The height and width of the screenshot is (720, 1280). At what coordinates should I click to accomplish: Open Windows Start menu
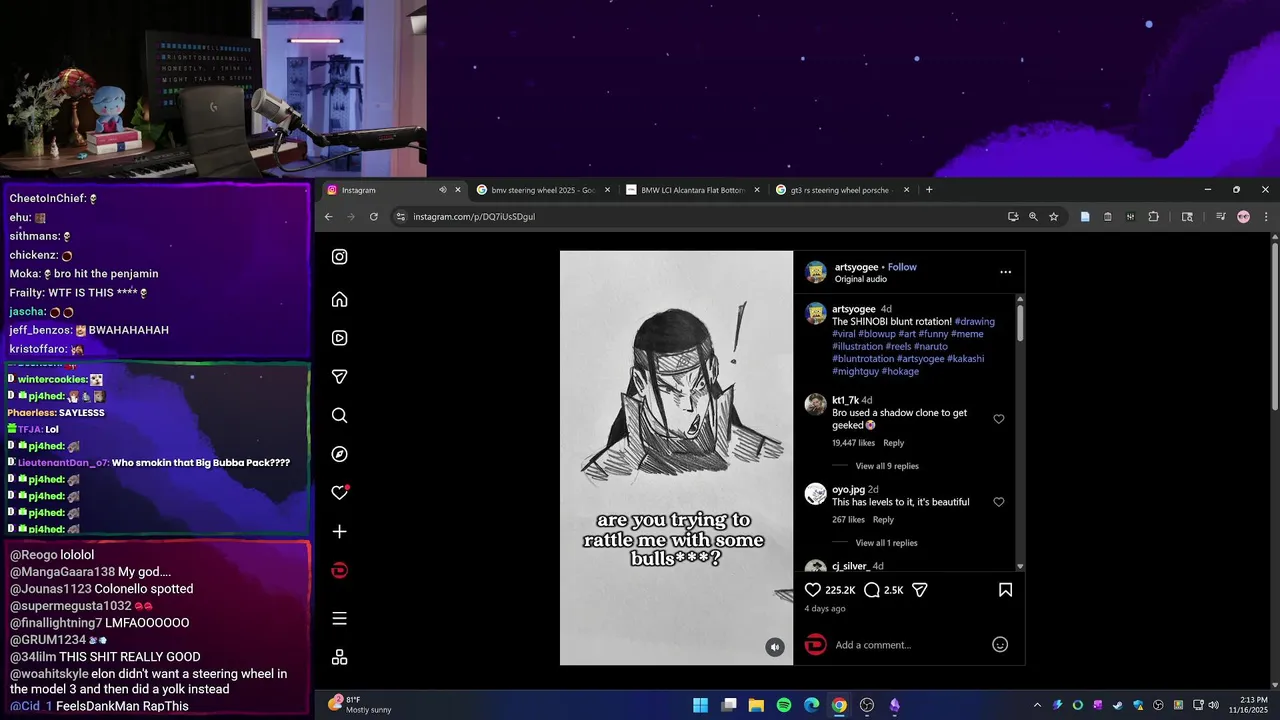pyautogui.click(x=701, y=705)
